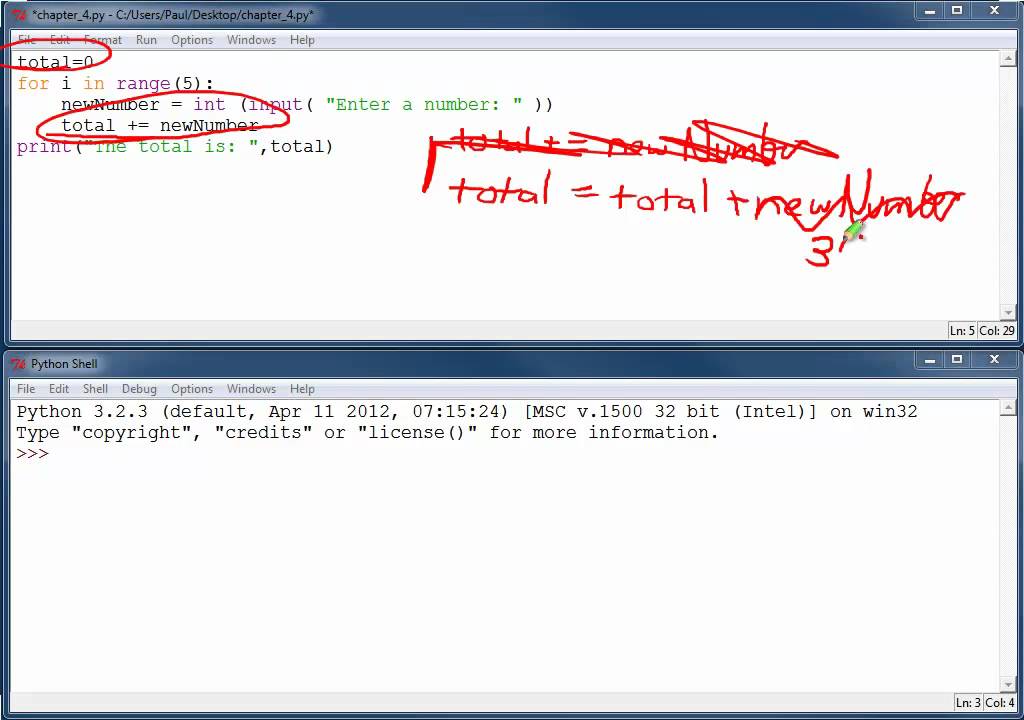
Task: Click 'win32' in the shell banner line
Action: 890,412
